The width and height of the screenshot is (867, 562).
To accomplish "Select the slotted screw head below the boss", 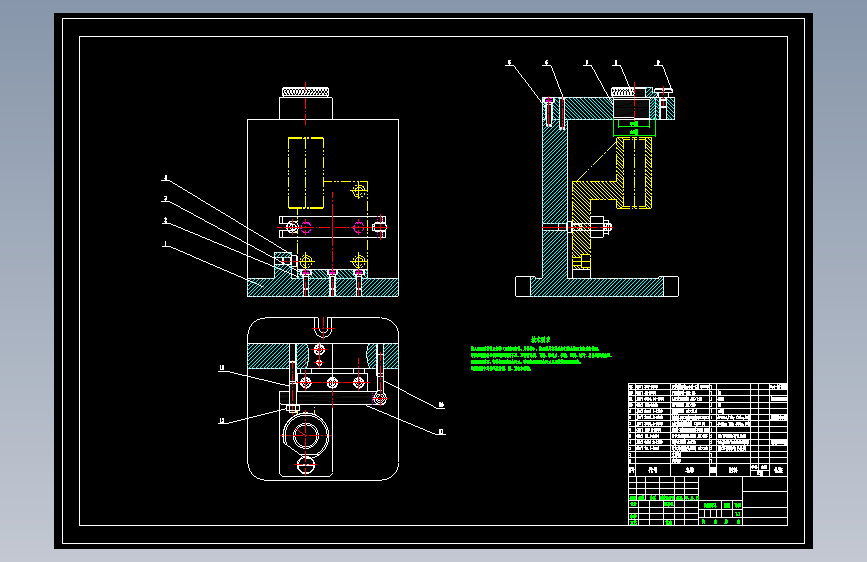I will pyautogui.click(x=305, y=466).
